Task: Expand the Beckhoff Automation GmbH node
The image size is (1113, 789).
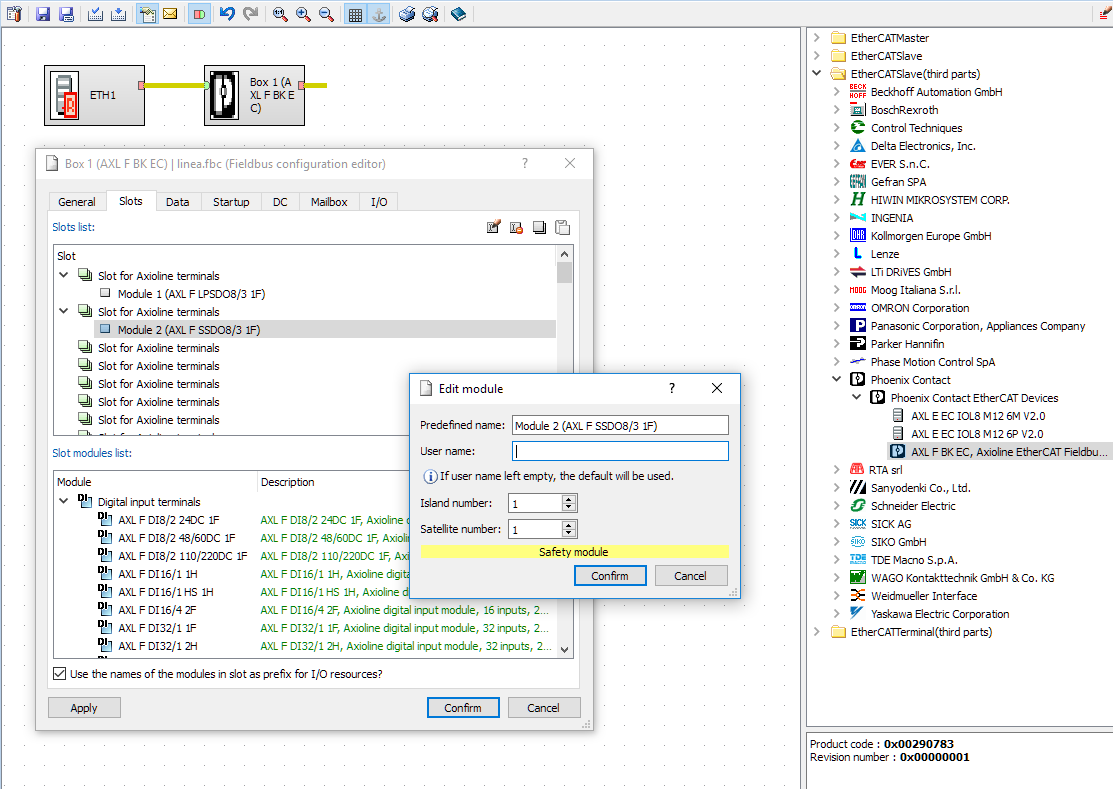Action: coord(837,92)
